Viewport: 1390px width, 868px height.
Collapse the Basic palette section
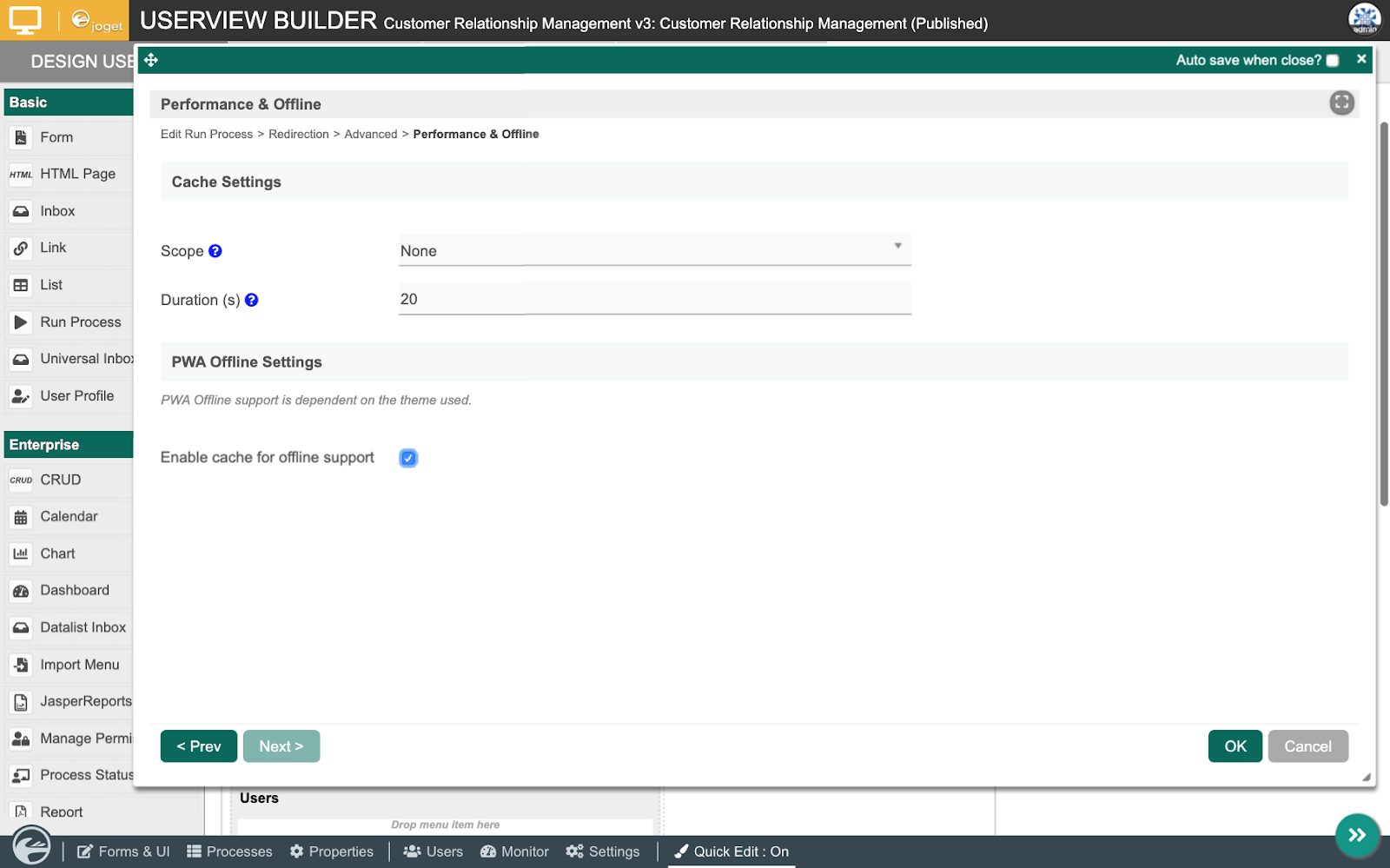click(69, 102)
